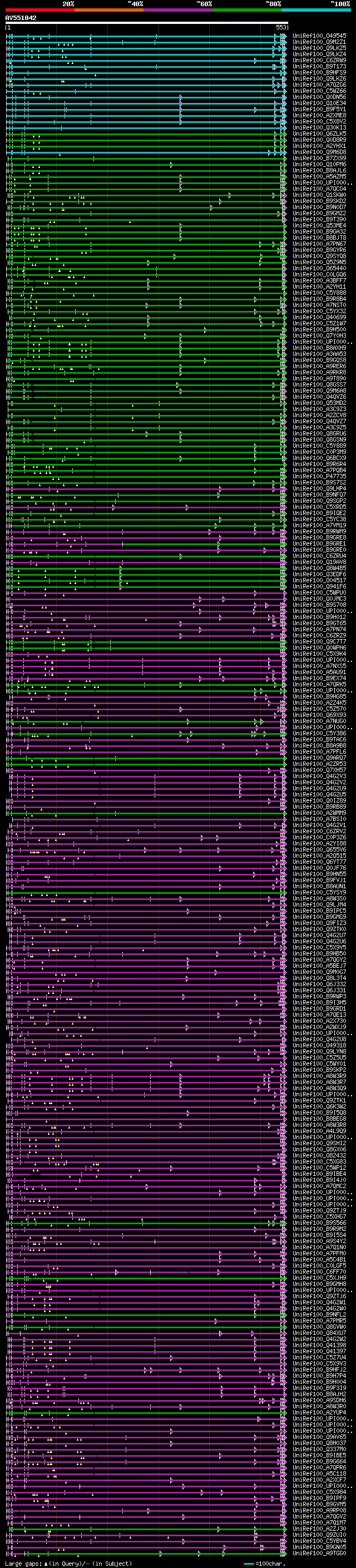Open hit UniRef100_Q7XH57

click(x=319, y=769)
